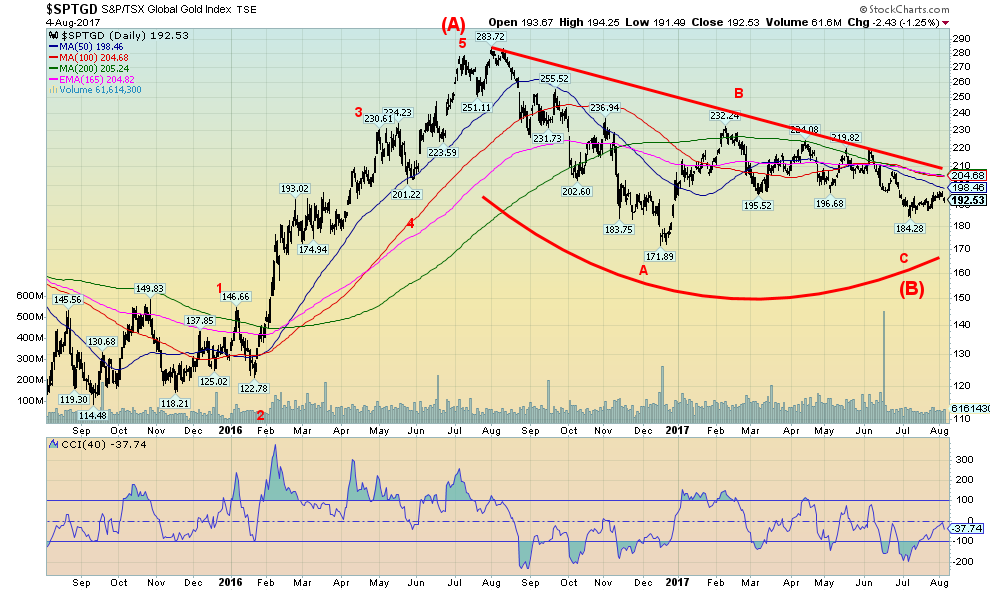The height and width of the screenshot is (591, 990).
Task: Click the blue 198.46 price-axis tag
Action: tap(967, 188)
